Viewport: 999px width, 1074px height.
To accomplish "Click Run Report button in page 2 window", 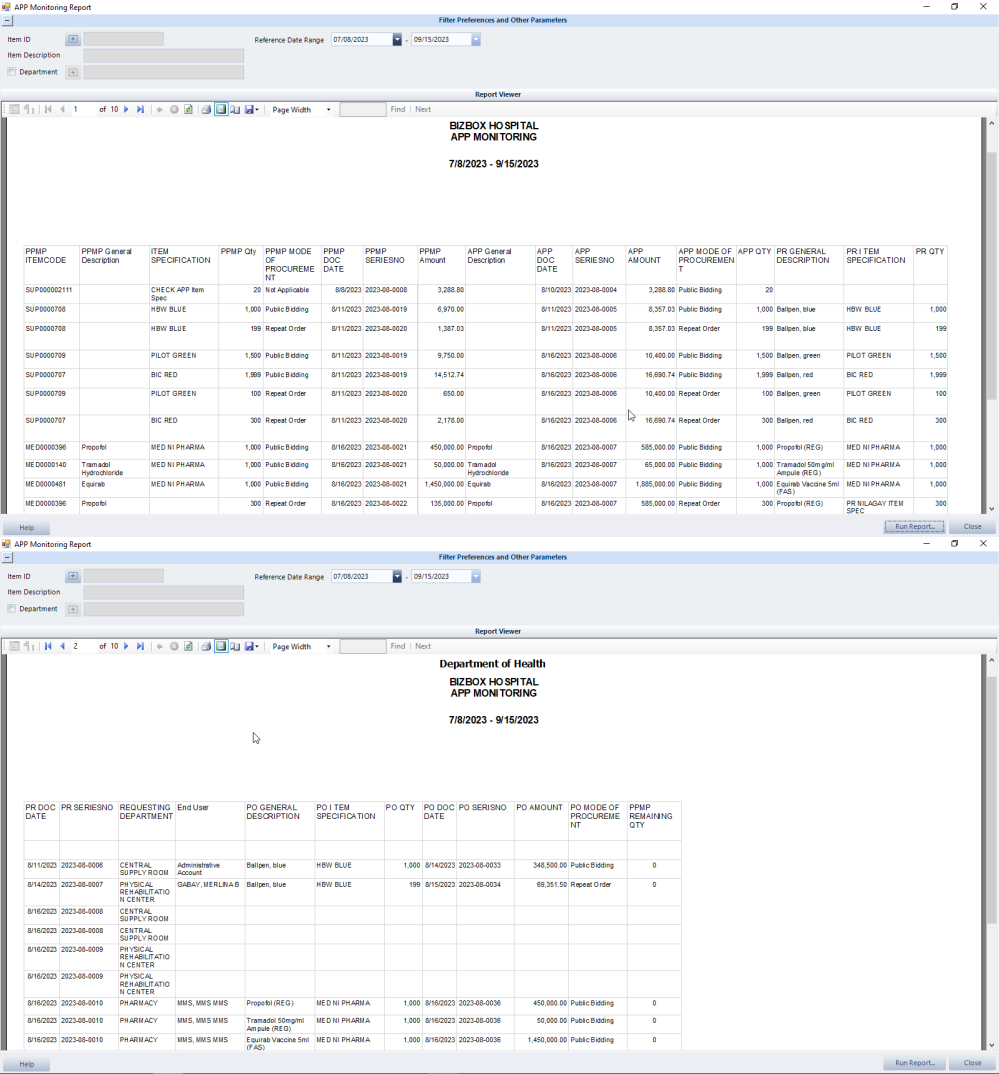I will tap(915, 1063).
